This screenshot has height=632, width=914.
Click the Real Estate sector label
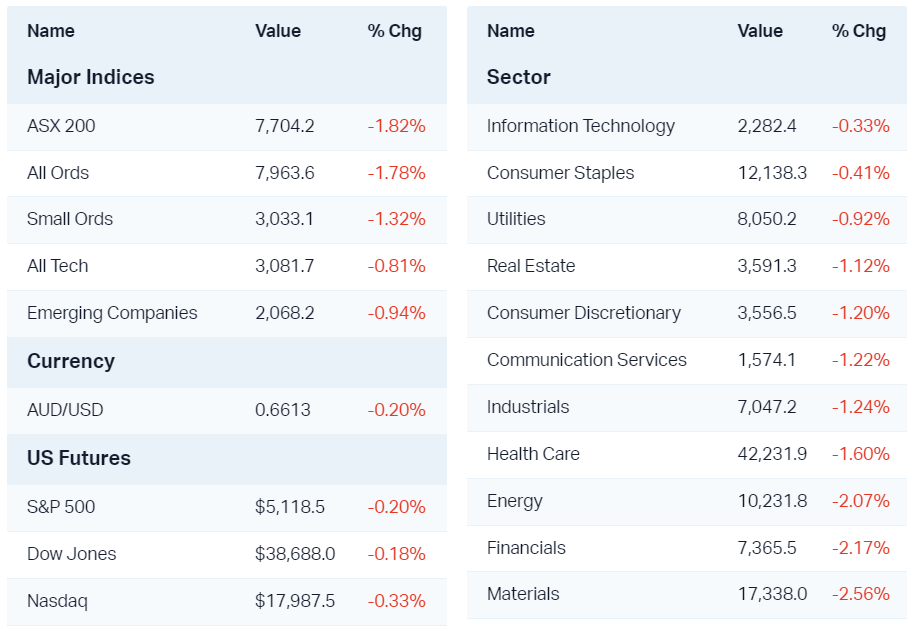(531, 266)
